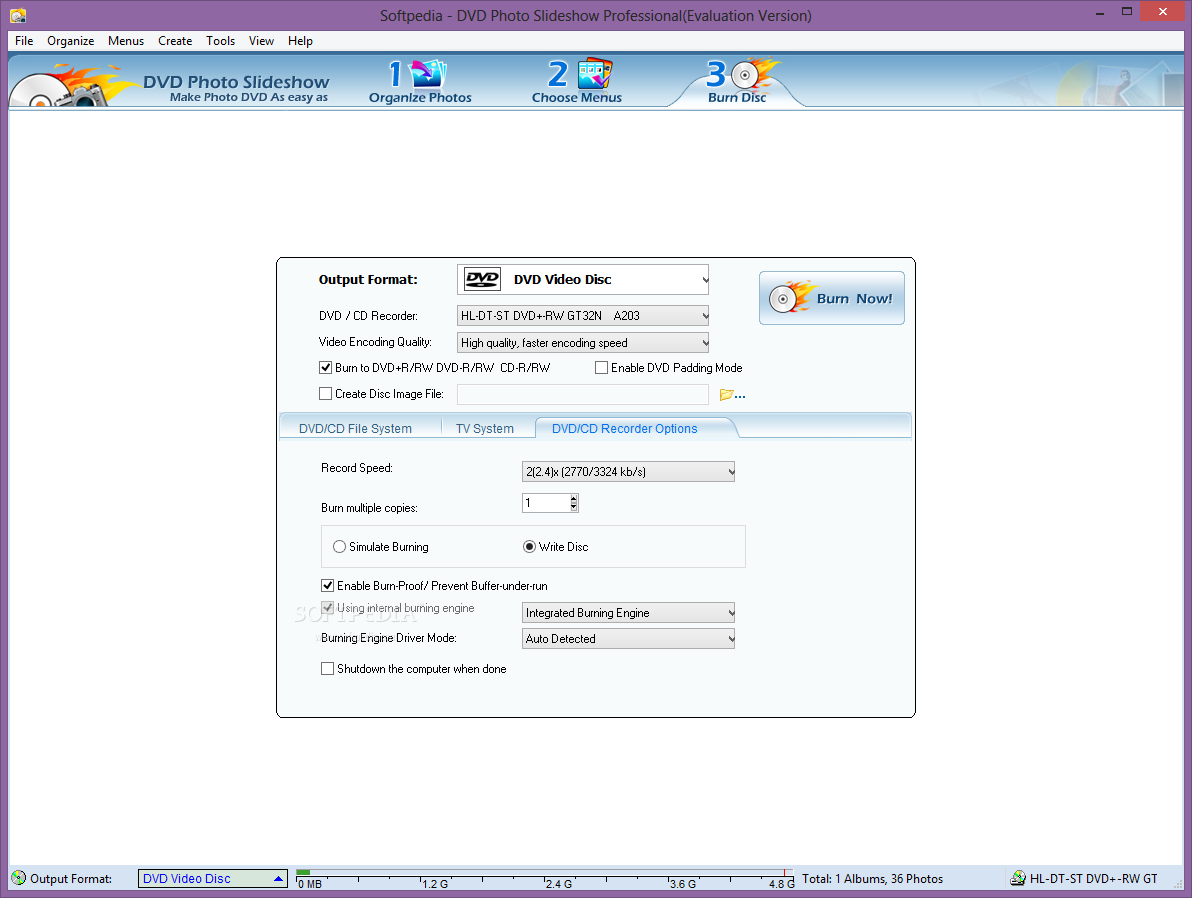Select Simulate Burning radio button
Viewport: 1192px width, 898px height.
(339, 547)
